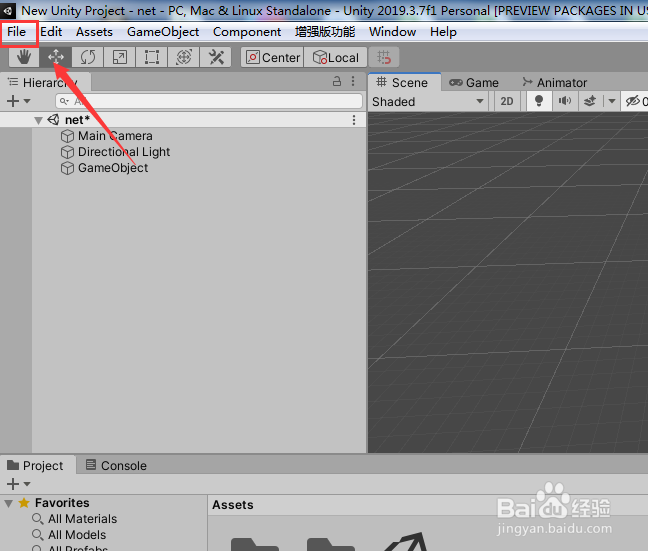Image resolution: width=648 pixels, height=551 pixels.
Task: Switch to the Project tab
Action: [37, 465]
